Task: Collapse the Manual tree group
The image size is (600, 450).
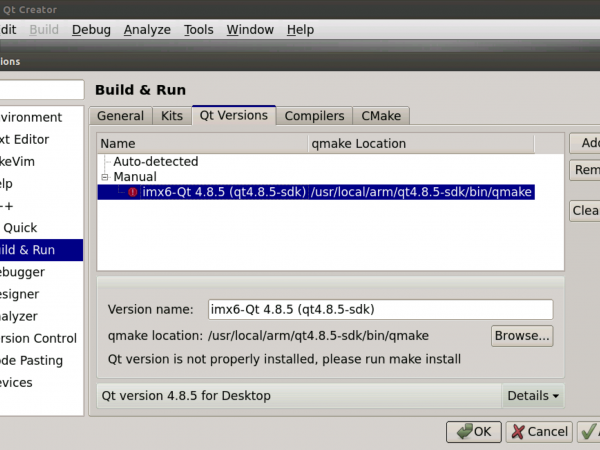Action: pyautogui.click(x=104, y=177)
